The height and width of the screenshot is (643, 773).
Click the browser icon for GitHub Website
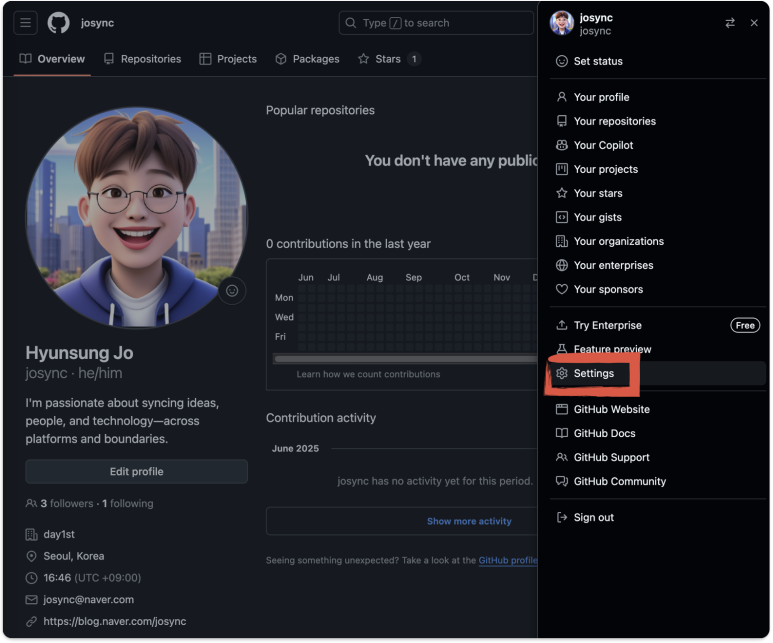click(x=562, y=409)
